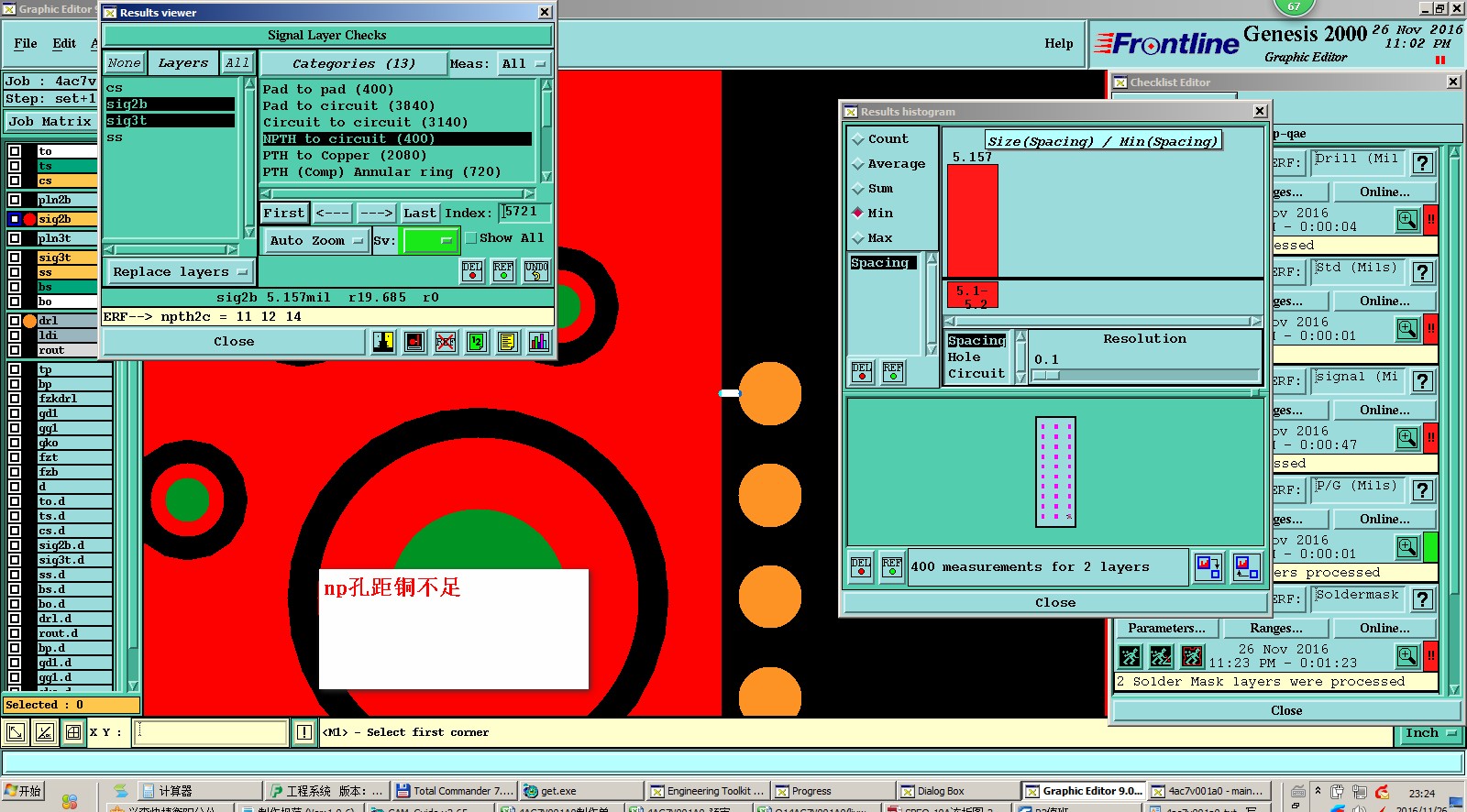Click help question mark for Soldermask check
This screenshot has height=812, width=1467.
pos(1423,599)
